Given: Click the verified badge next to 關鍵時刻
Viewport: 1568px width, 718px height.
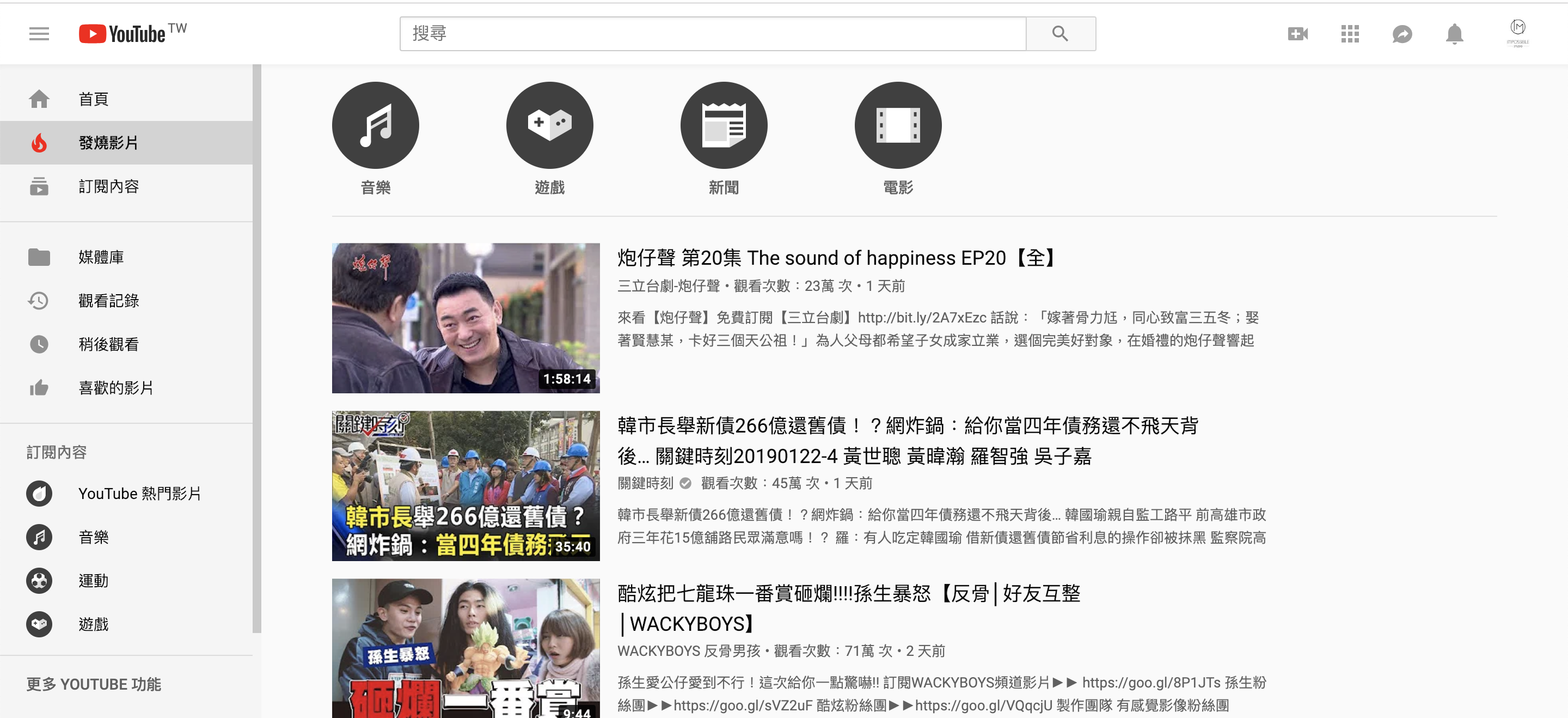Looking at the screenshot, I should click(x=685, y=484).
